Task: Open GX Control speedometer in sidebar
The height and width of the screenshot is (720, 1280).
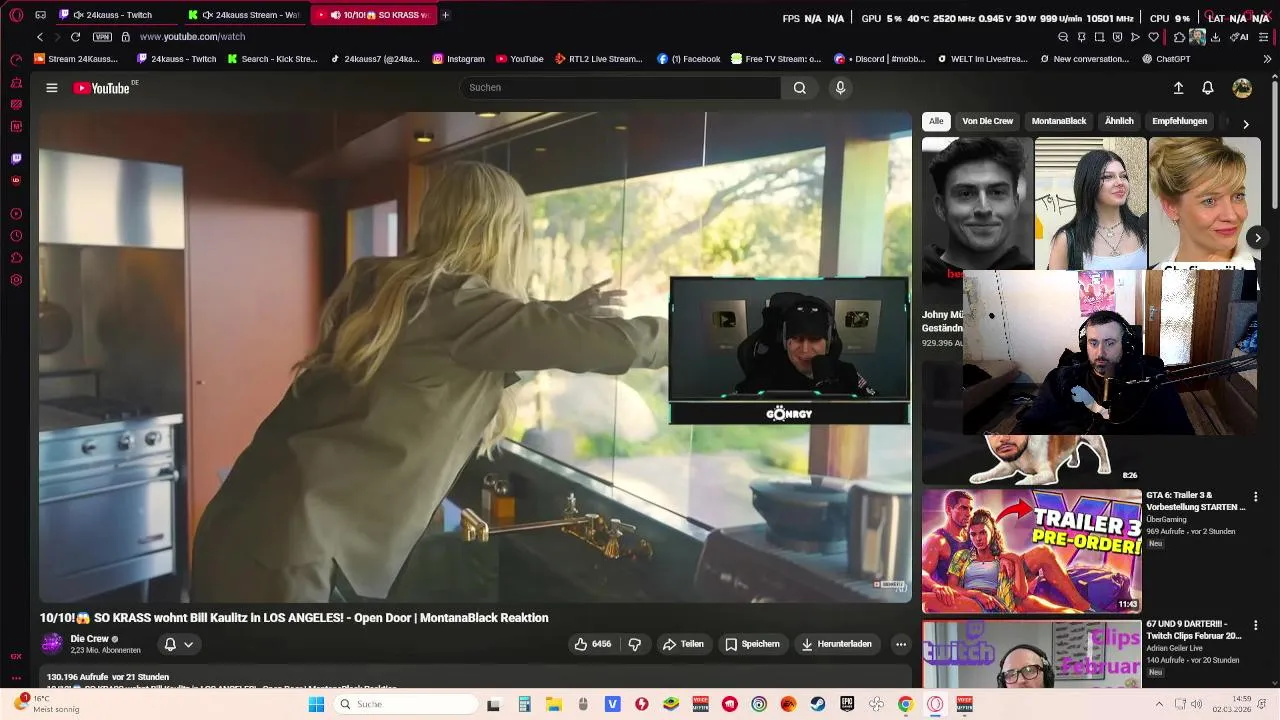Action: pos(16,60)
